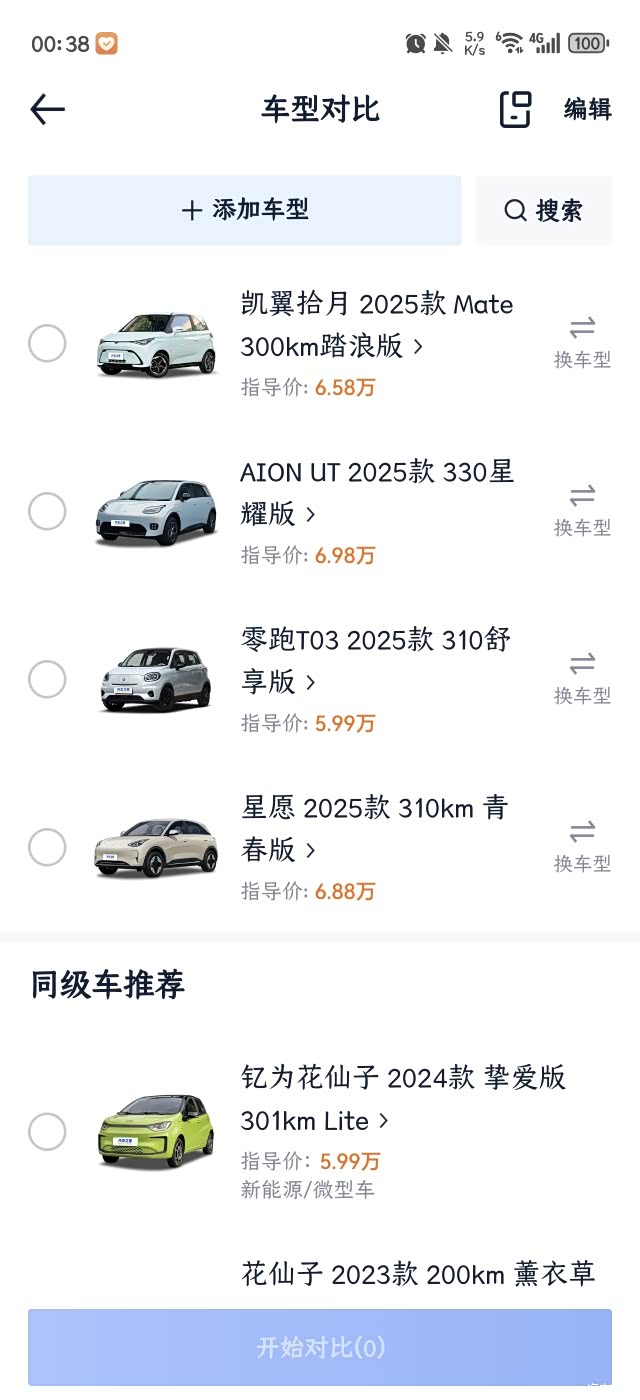Image resolution: width=640 pixels, height=1400 pixels.
Task: Select the 钇为花仙子 2024款 radio button
Action: click(47, 1132)
